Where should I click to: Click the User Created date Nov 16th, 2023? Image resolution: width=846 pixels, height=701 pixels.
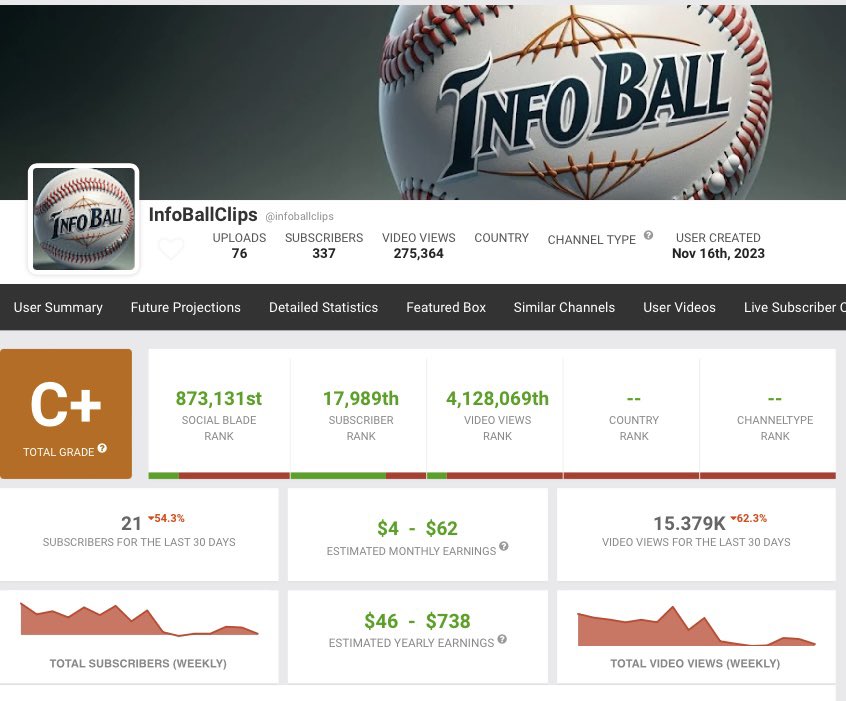point(718,253)
